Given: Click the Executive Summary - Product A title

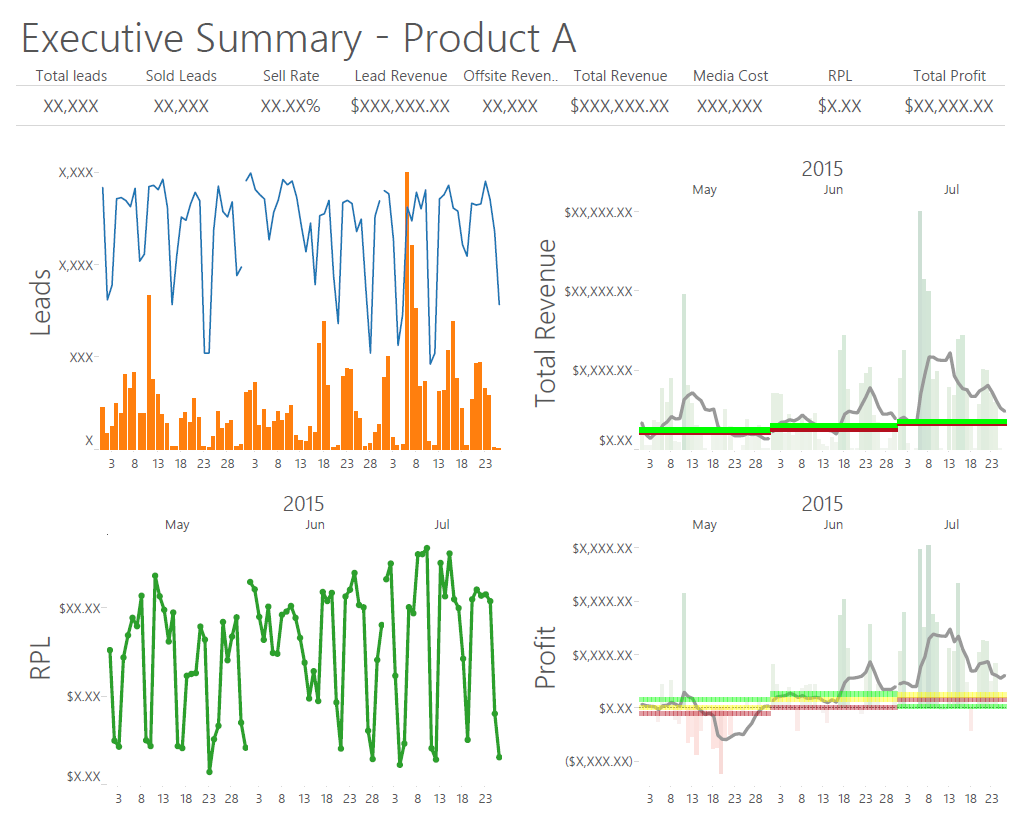Looking at the screenshot, I should (299, 39).
